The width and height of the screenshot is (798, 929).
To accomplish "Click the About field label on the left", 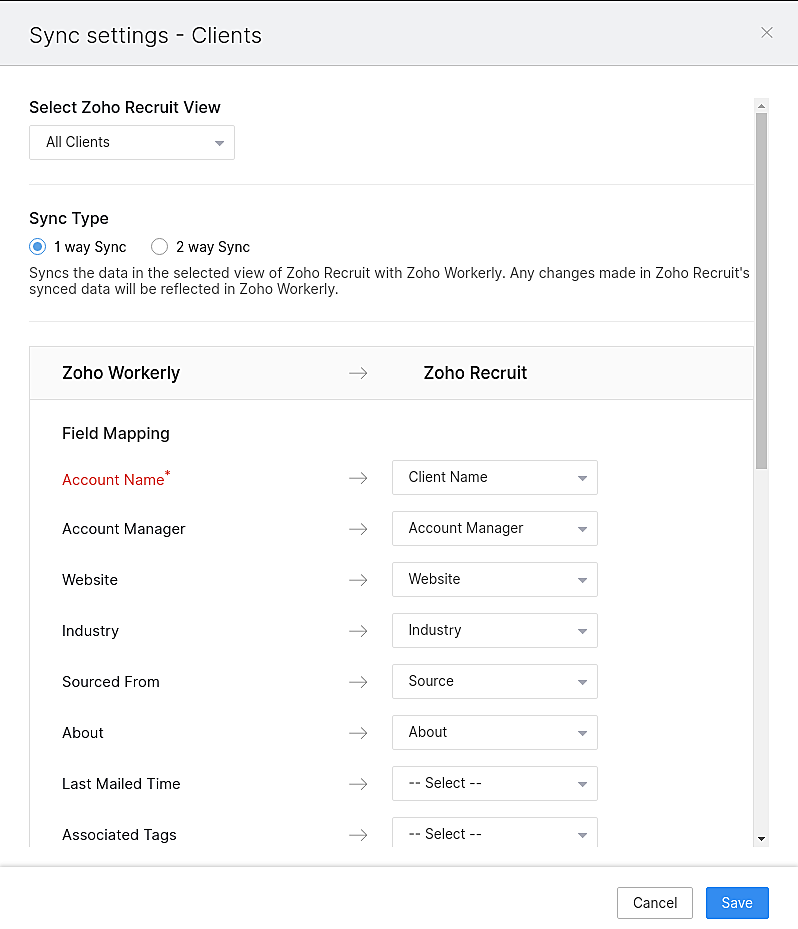I will 83,733.
